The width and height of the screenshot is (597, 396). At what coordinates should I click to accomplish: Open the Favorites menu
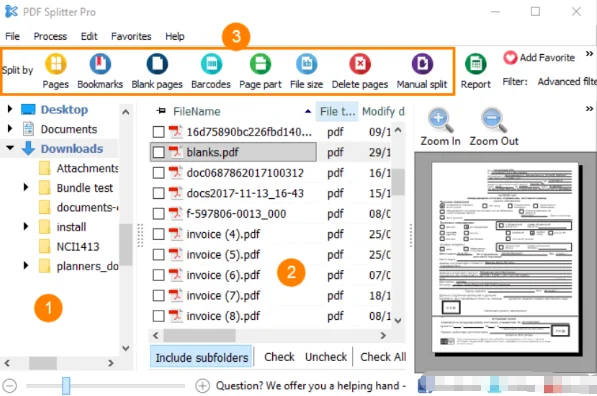click(x=131, y=36)
